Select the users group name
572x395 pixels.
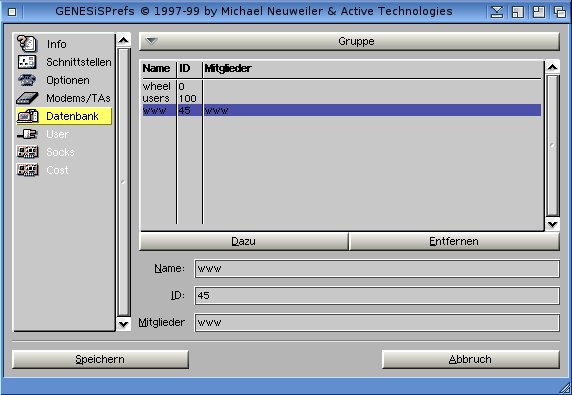[156, 98]
